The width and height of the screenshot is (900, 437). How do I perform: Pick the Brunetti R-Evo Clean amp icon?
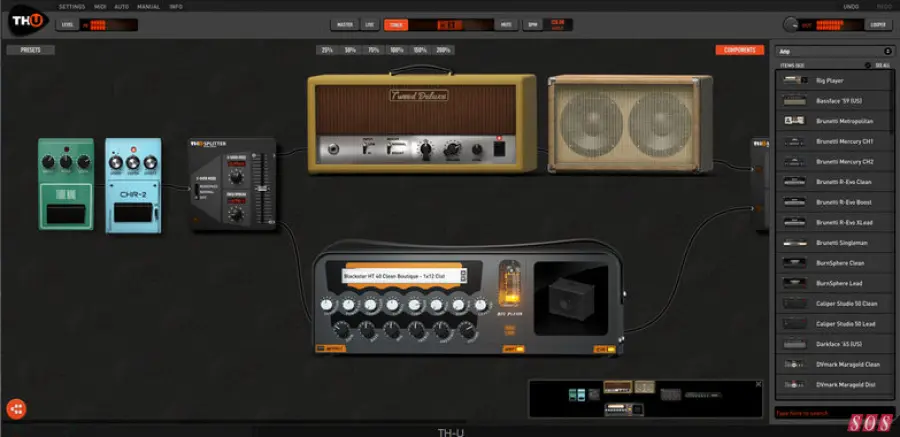795,181
